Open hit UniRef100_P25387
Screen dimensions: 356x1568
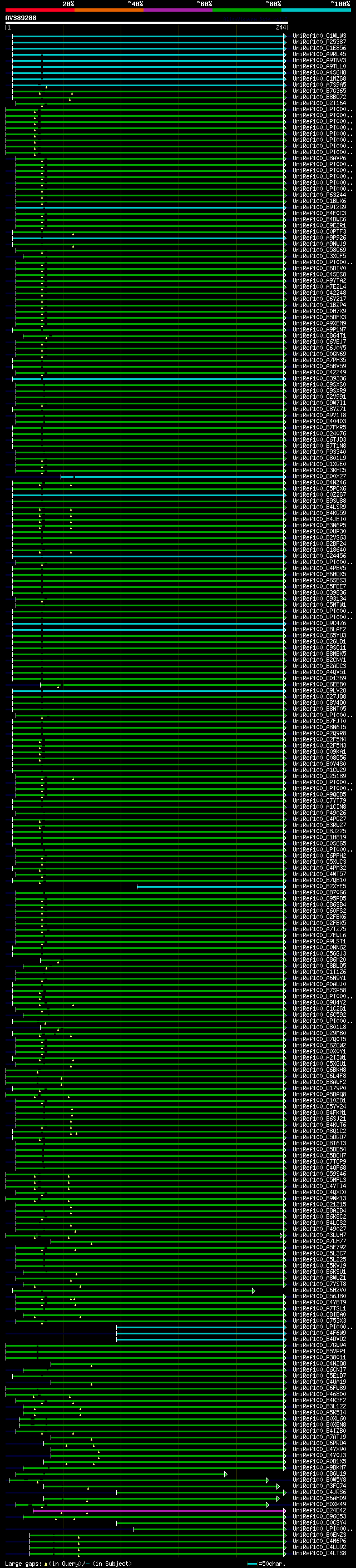[x=319, y=42]
